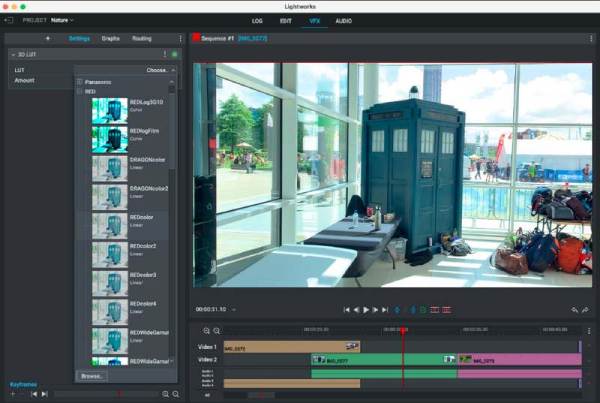The height and width of the screenshot is (403, 600).
Task: Switch to the EDIT tab
Action: tap(285, 21)
